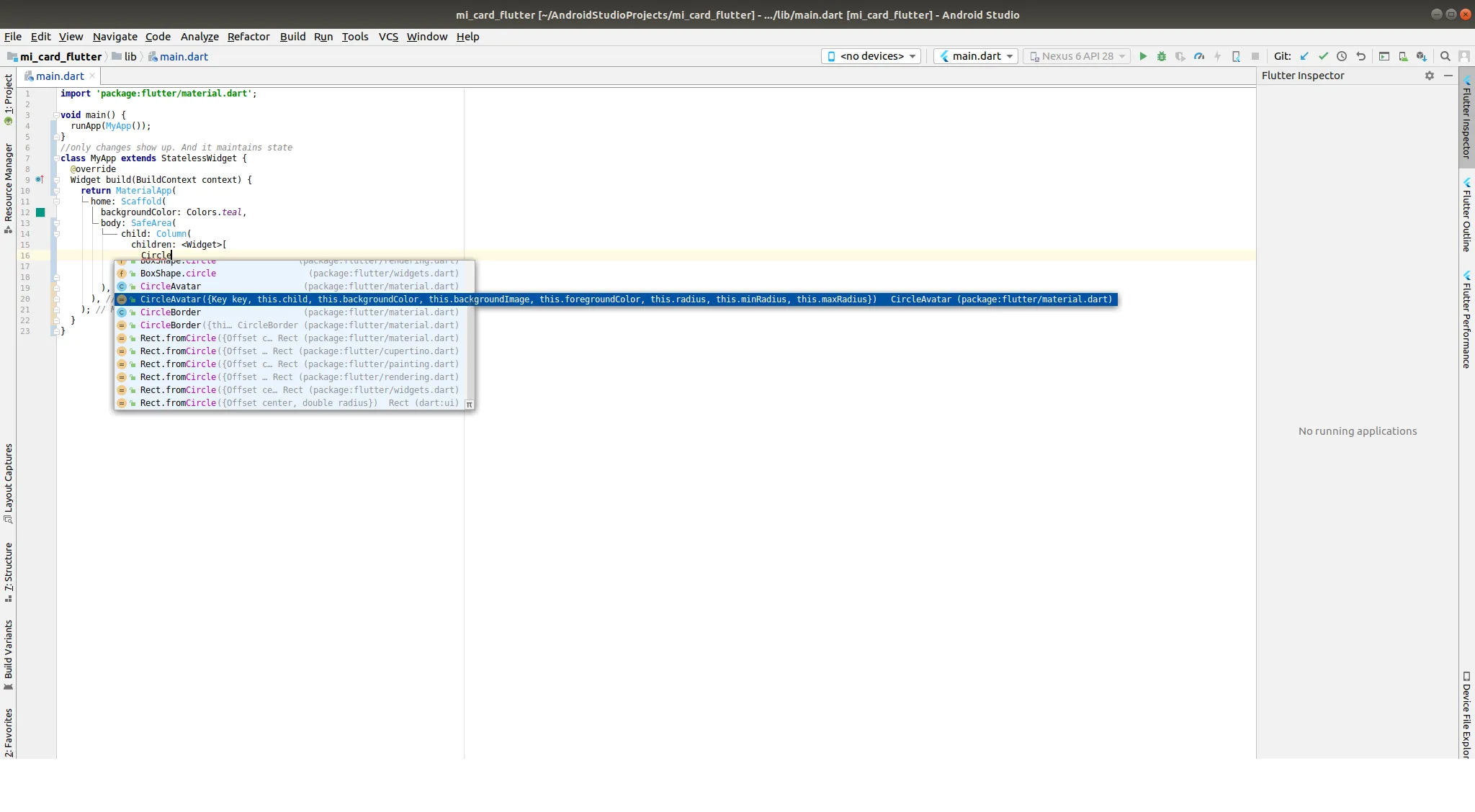Run main.dart with the green play icon

pyautogui.click(x=1142, y=56)
